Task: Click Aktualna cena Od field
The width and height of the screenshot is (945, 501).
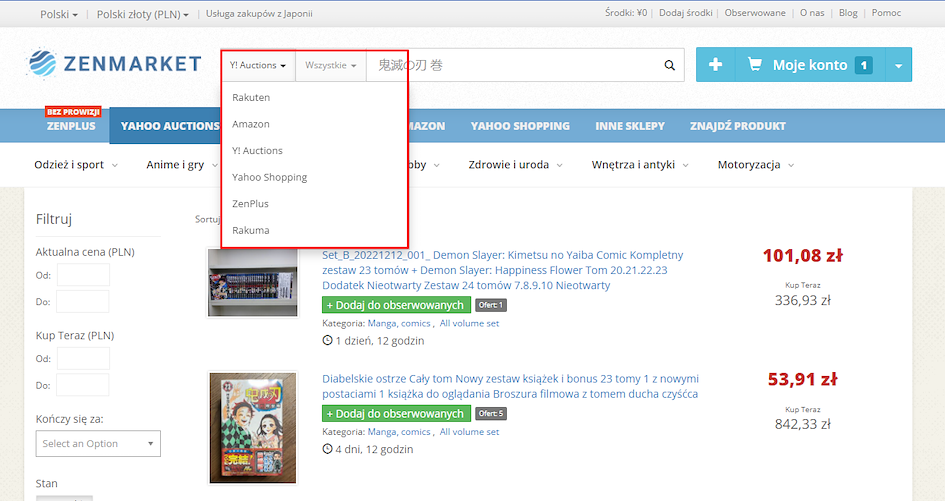Action: coord(83,275)
